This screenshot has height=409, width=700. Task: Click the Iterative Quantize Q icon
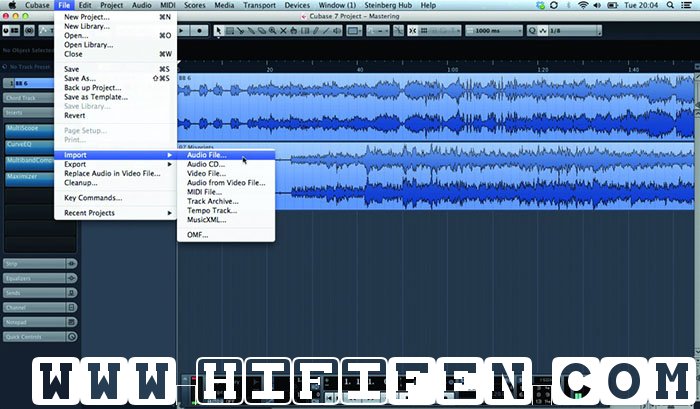pos(532,31)
